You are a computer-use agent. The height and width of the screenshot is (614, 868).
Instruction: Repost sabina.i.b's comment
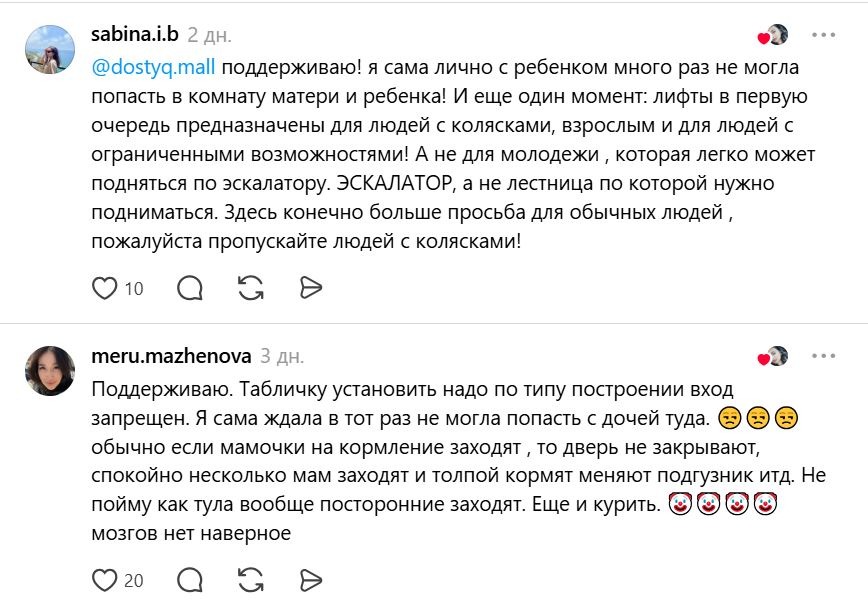coord(251,288)
